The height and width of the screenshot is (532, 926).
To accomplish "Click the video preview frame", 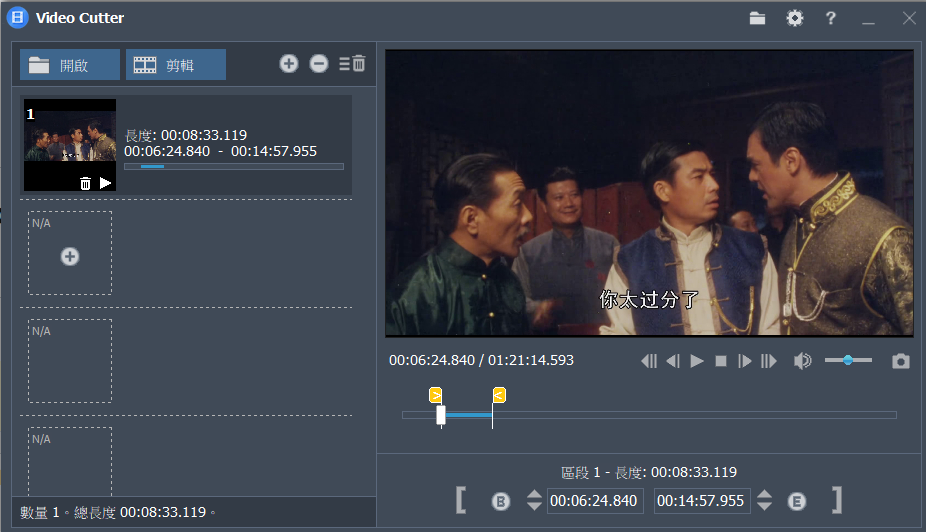I will 649,193.
